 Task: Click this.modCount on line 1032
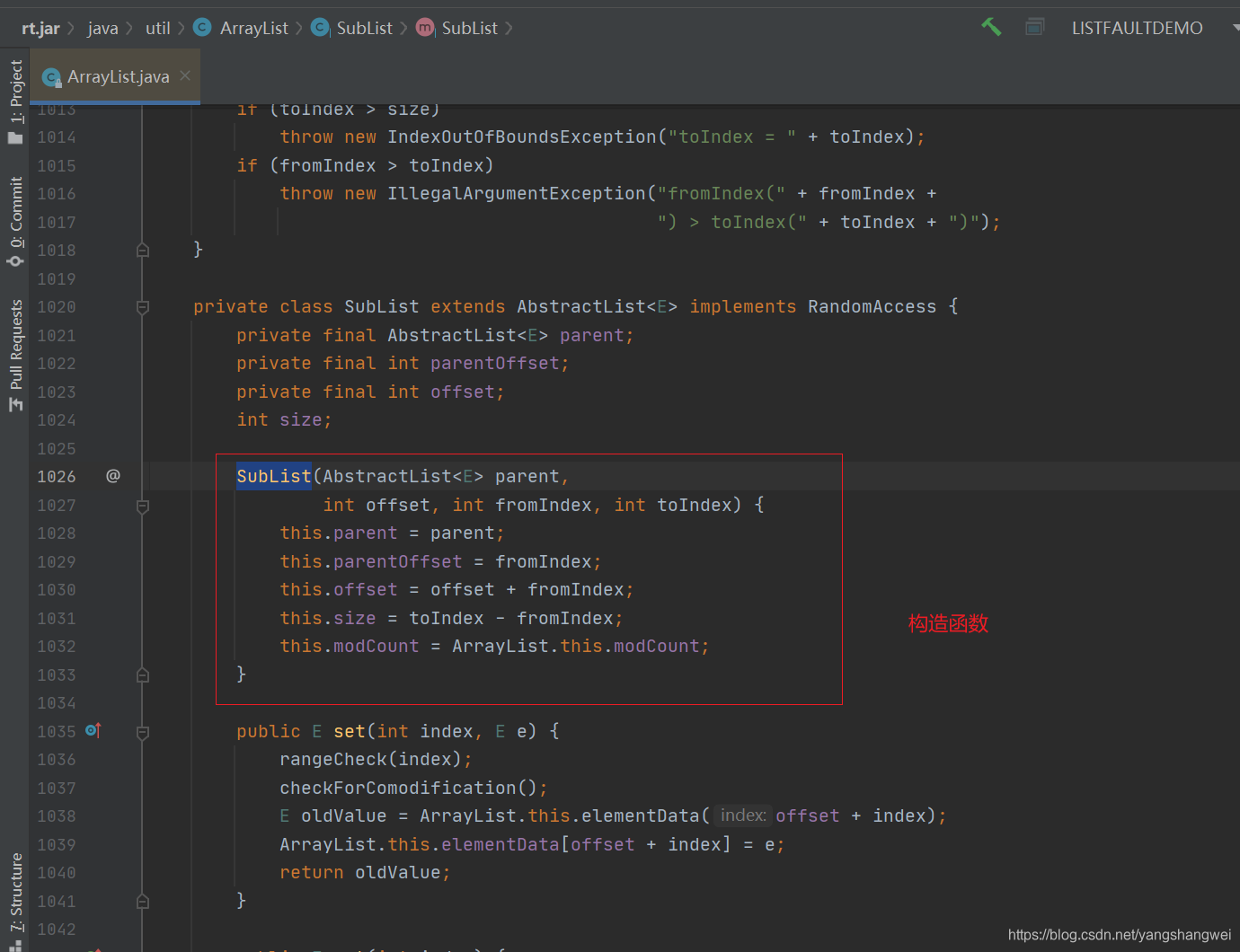[x=350, y=646]
